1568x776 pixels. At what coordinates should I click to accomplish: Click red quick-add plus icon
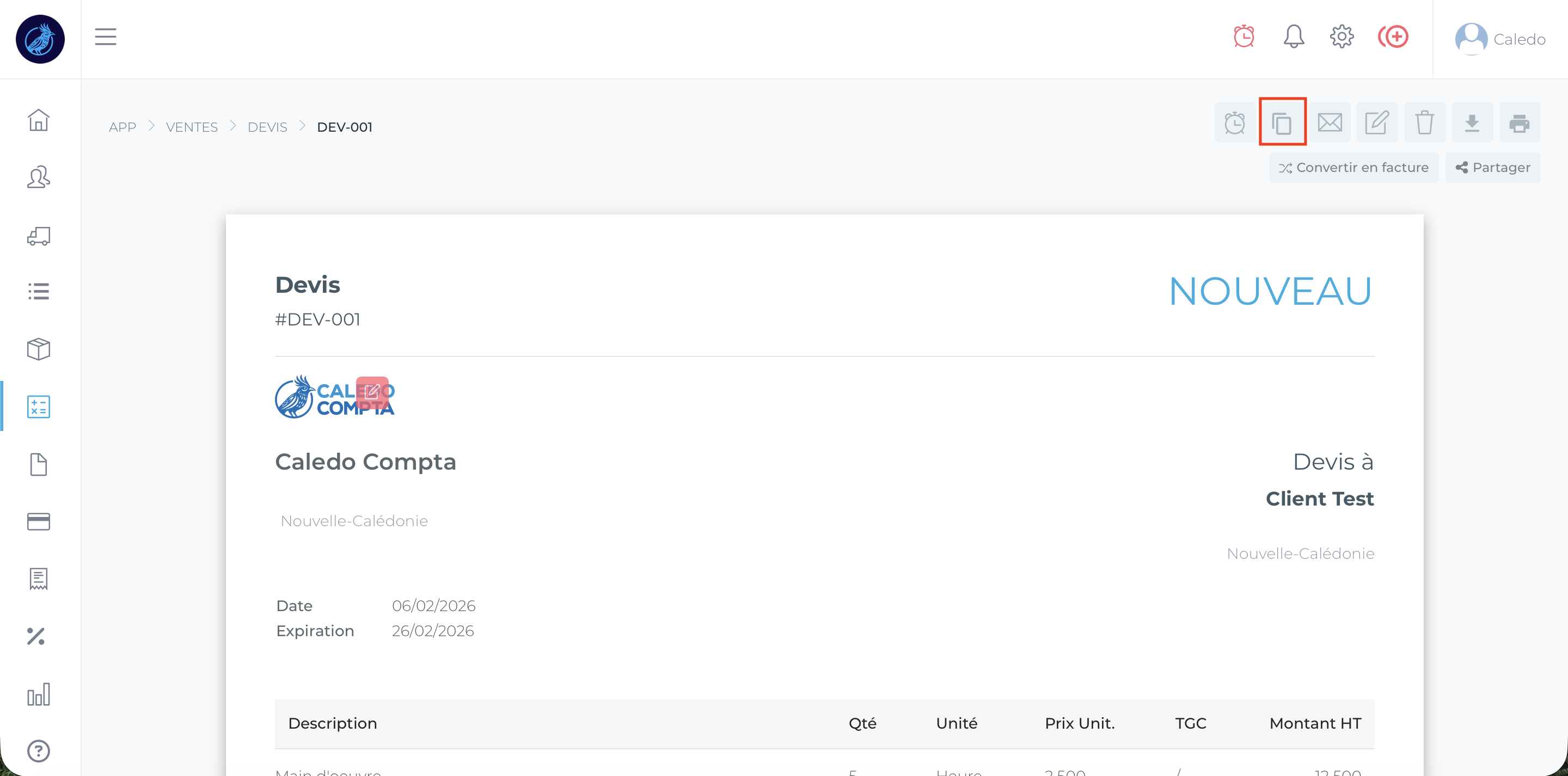(x=1393, y=36)
